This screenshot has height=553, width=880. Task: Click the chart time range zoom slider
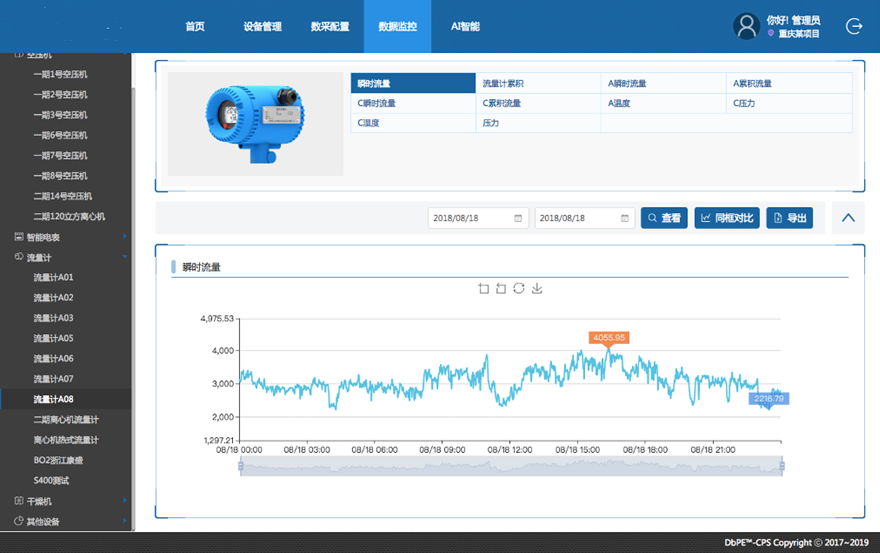(510, 465)
